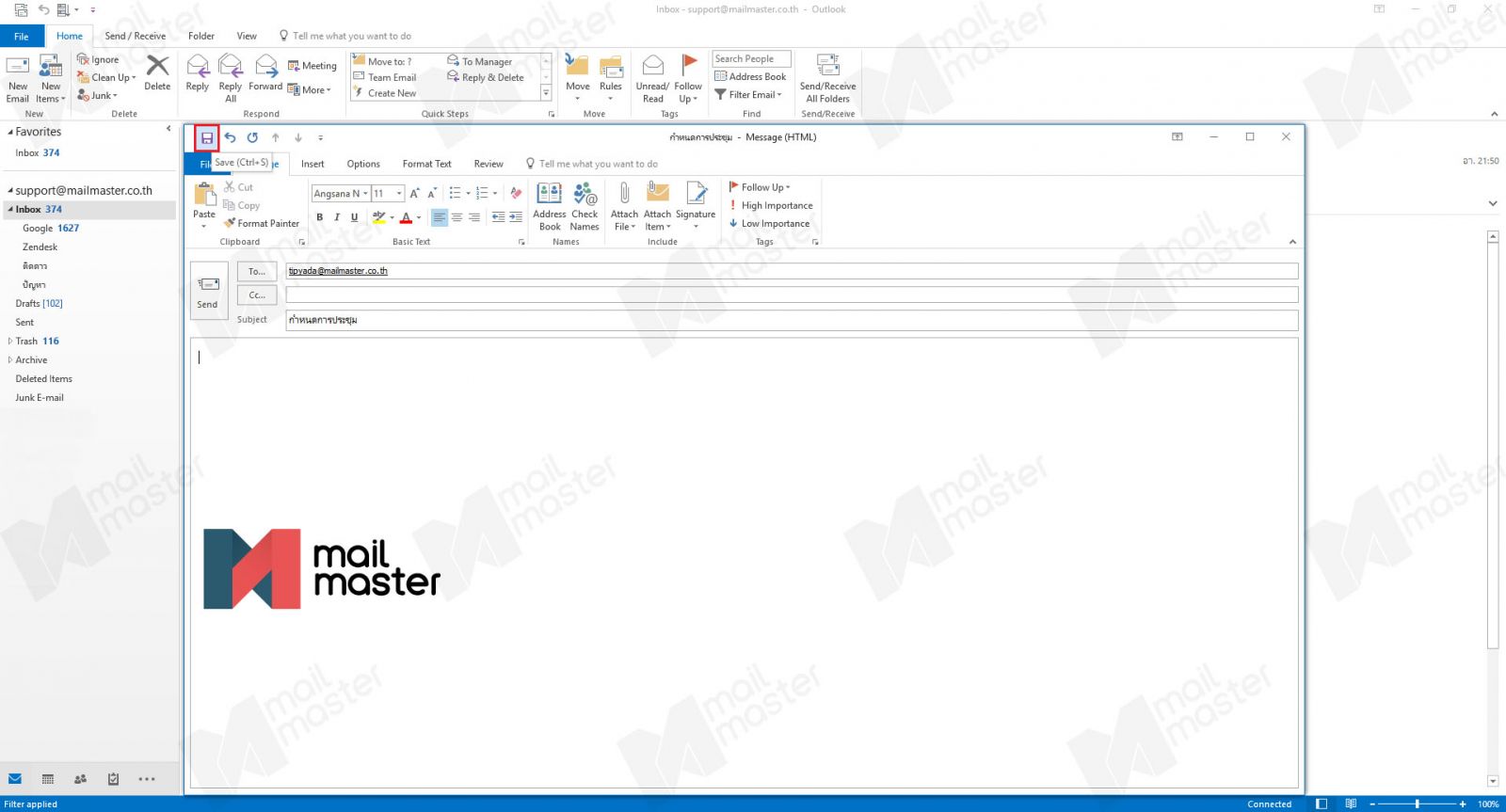Click the Redo icon in message window
This screenshot has width=1506, height=812.
pos(252,137)
